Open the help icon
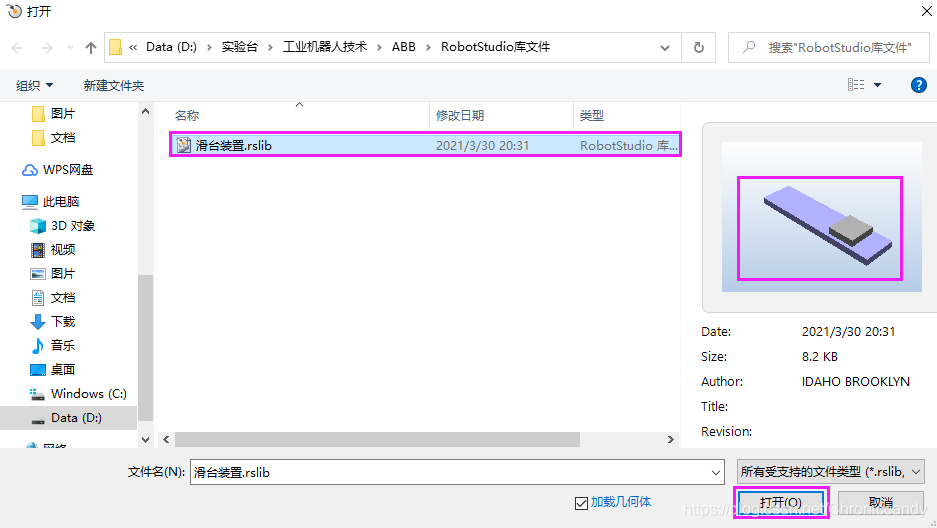The image size is (937, 528). pyautogui.click(x=918, y=85)
